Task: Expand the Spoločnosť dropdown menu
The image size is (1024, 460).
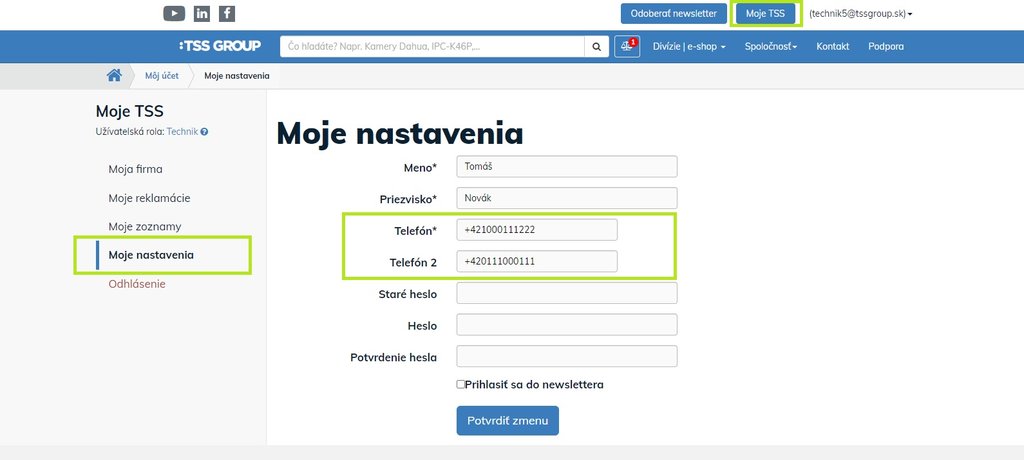Action: pos(770,46)
